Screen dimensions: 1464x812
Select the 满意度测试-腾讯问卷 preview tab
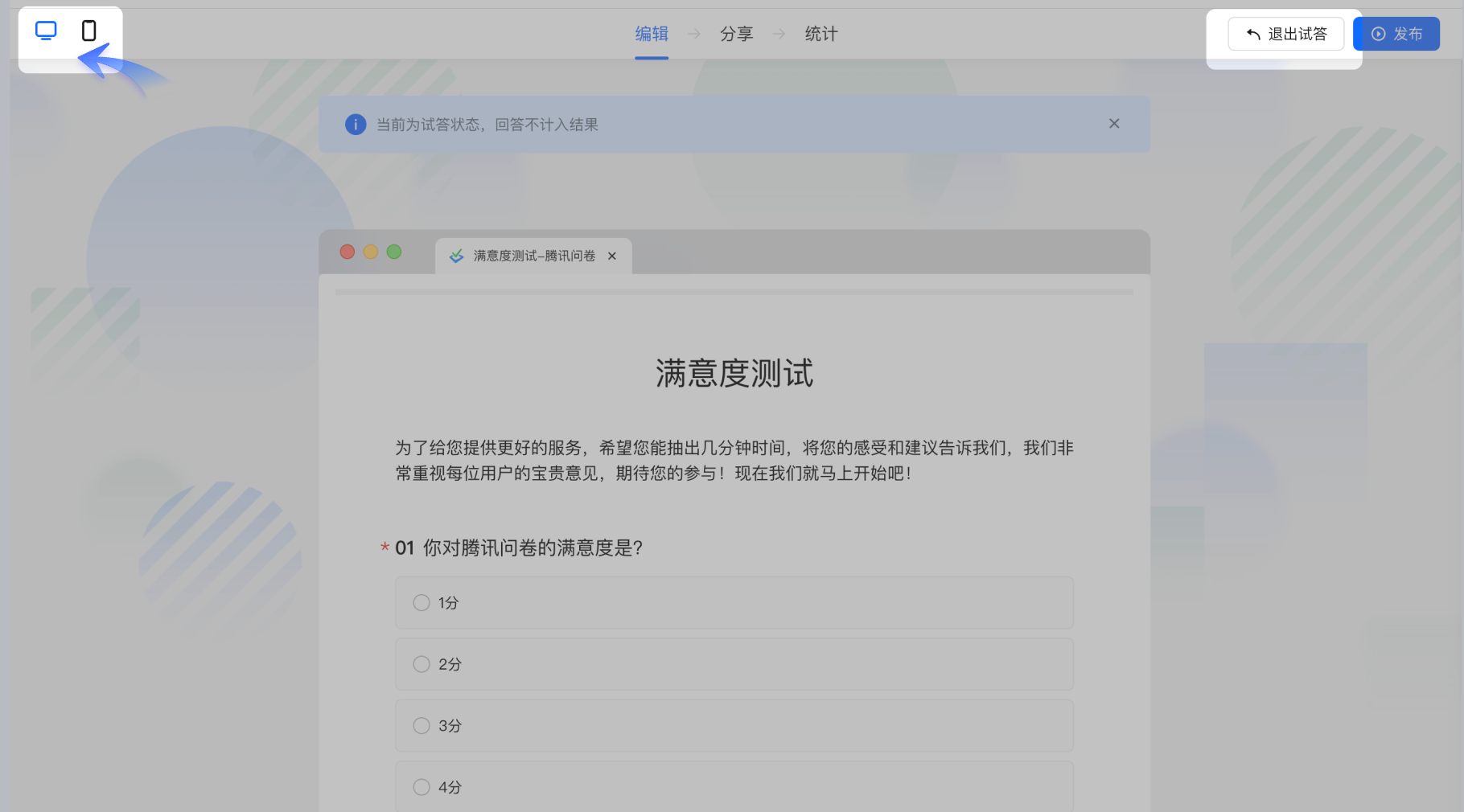(x=533, y=256)
